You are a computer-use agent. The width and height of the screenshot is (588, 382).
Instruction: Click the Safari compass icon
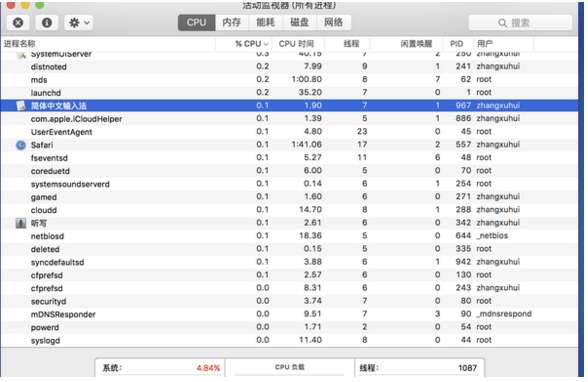point(21,145)
